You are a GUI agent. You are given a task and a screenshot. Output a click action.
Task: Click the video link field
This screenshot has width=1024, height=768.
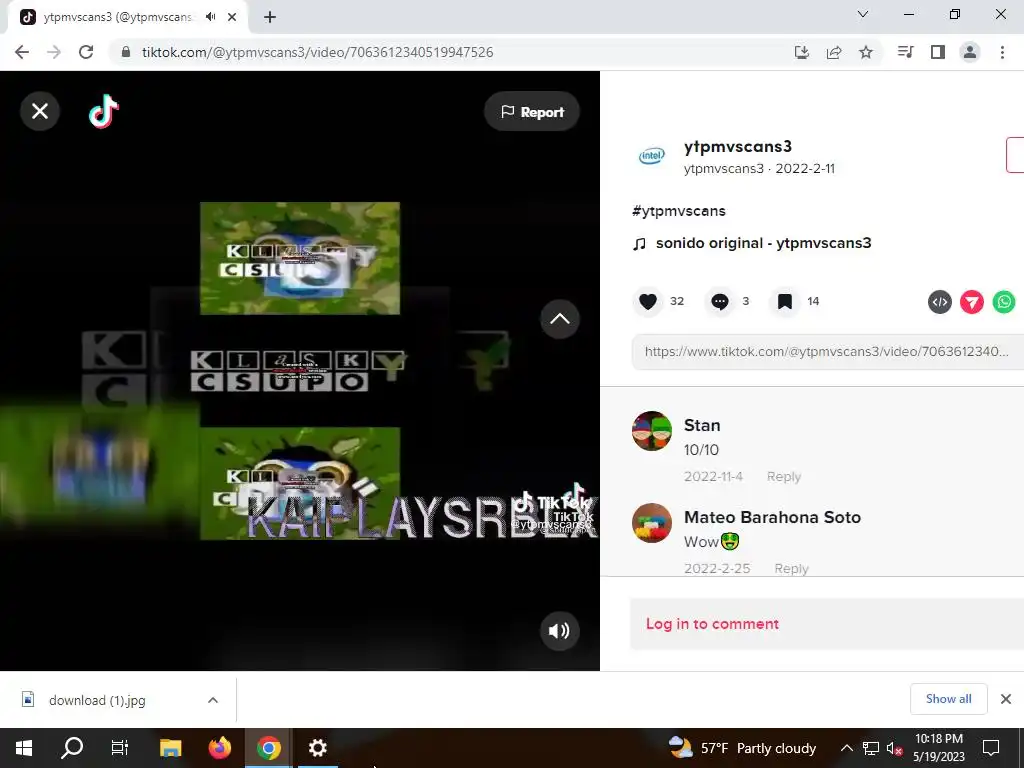[x=827, y=351]
